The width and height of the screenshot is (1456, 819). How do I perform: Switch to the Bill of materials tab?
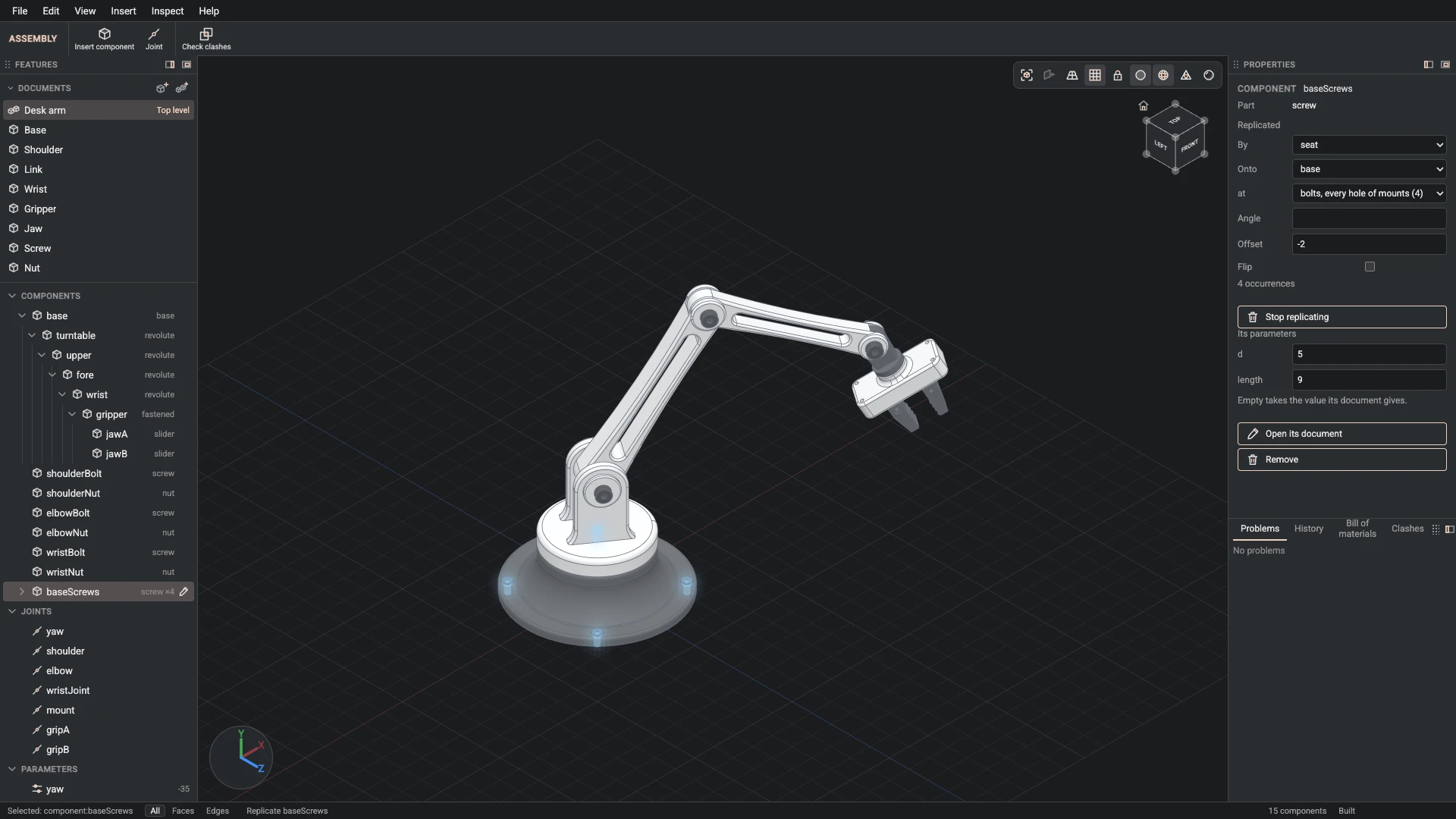click(1357, 529)
